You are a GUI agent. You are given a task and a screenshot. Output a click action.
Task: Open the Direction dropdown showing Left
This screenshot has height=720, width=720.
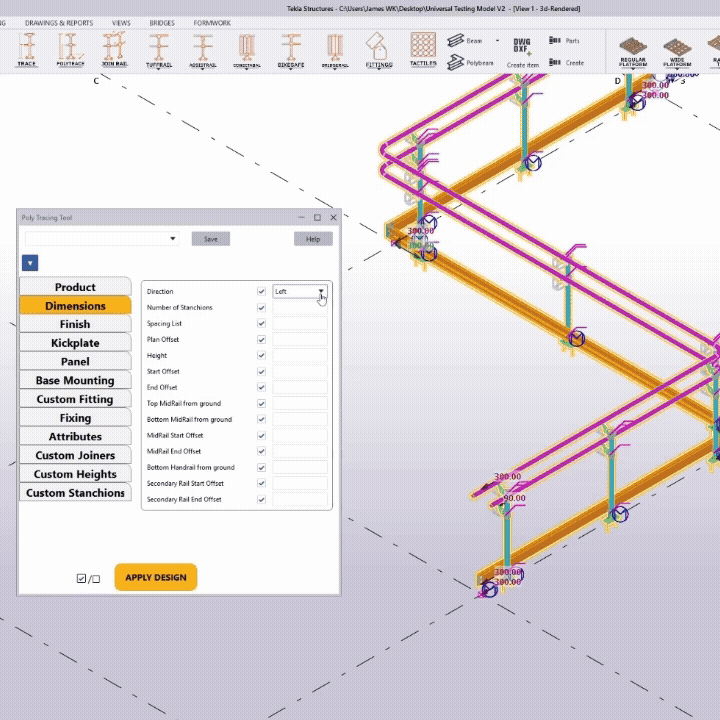pos(300,292)
